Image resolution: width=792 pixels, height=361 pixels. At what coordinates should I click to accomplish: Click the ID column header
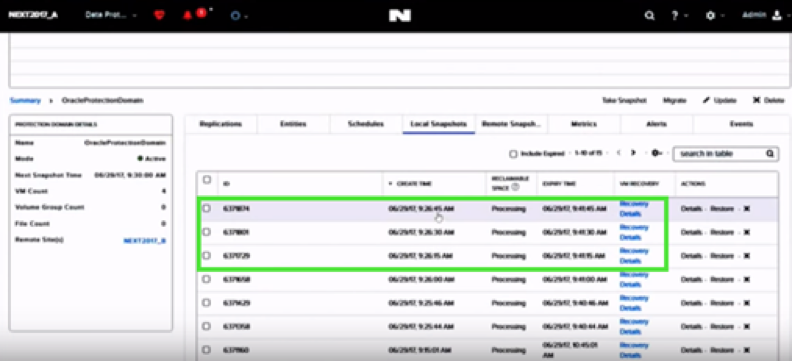tap(226, 184)
